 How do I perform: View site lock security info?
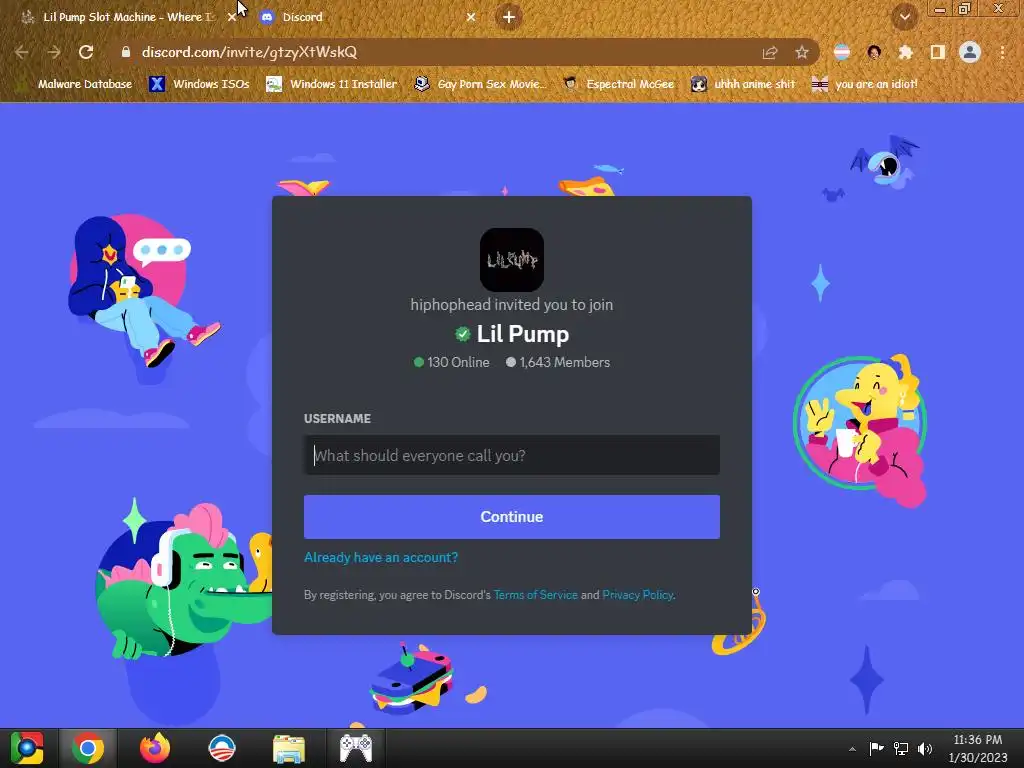point(126,52)
